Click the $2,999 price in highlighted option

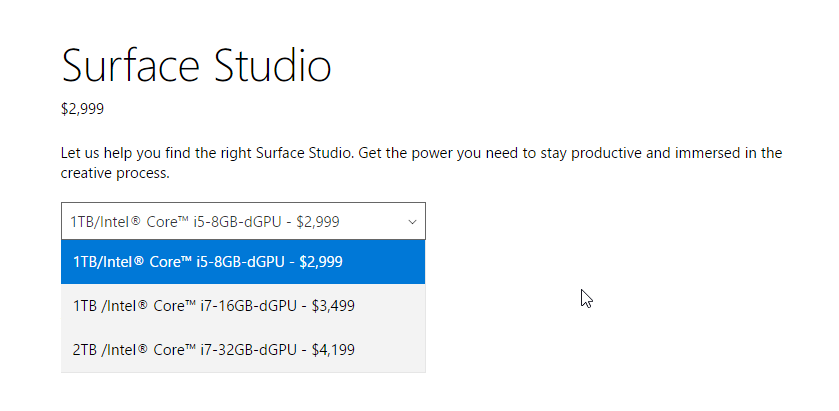click(x=321, y=262)
